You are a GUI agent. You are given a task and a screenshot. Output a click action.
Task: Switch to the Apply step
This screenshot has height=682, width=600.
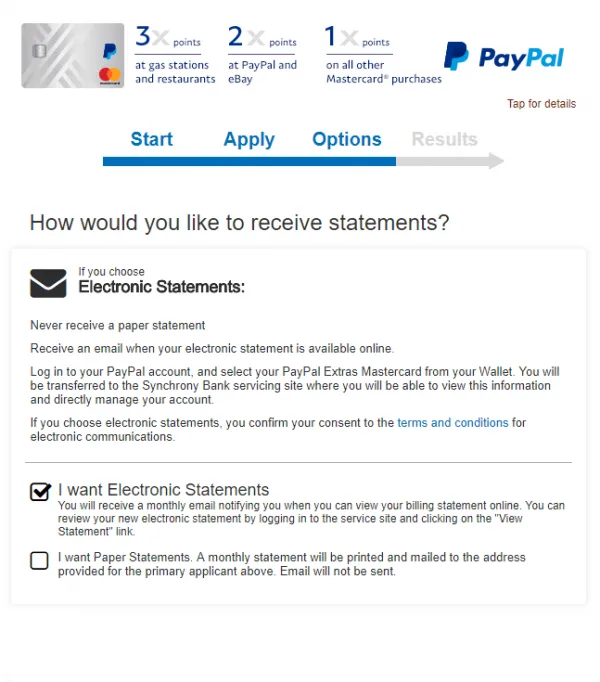pyautogui.click(x=249, y=139)
